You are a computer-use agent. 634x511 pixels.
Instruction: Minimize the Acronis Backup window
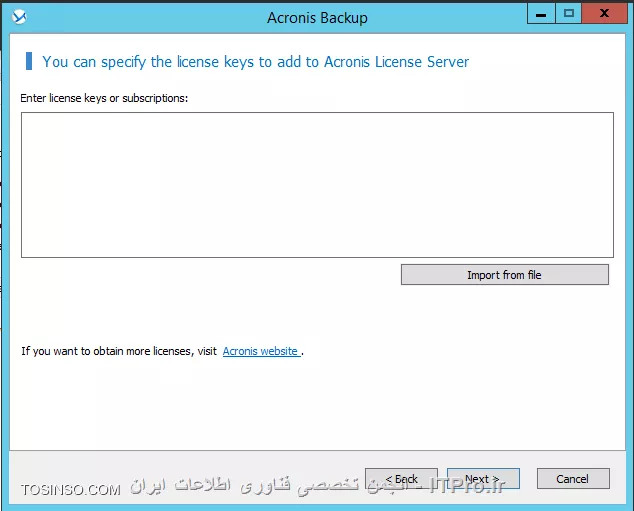tap(541, 13)
